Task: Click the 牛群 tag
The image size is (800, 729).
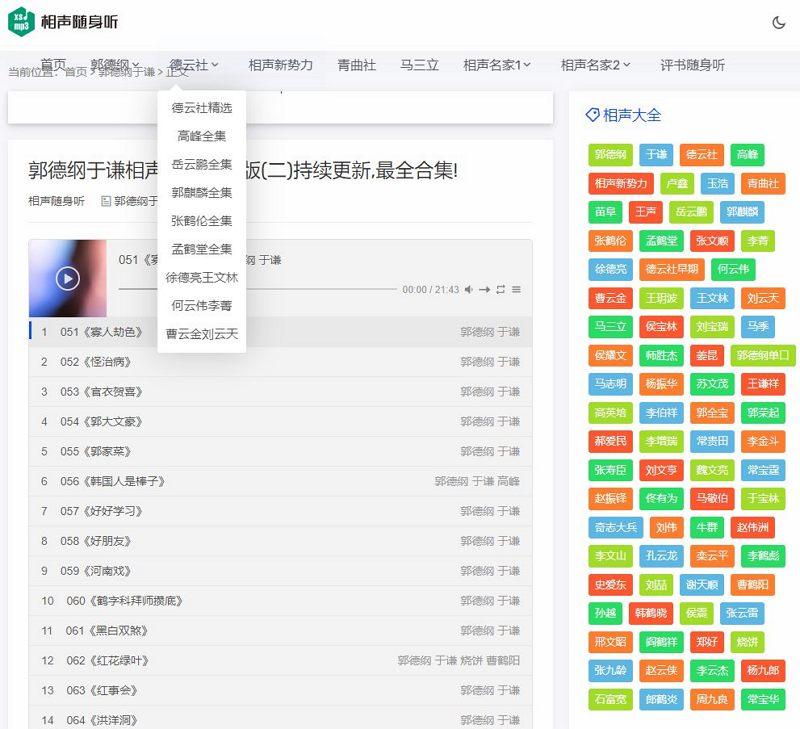Action: coord(707,527)
